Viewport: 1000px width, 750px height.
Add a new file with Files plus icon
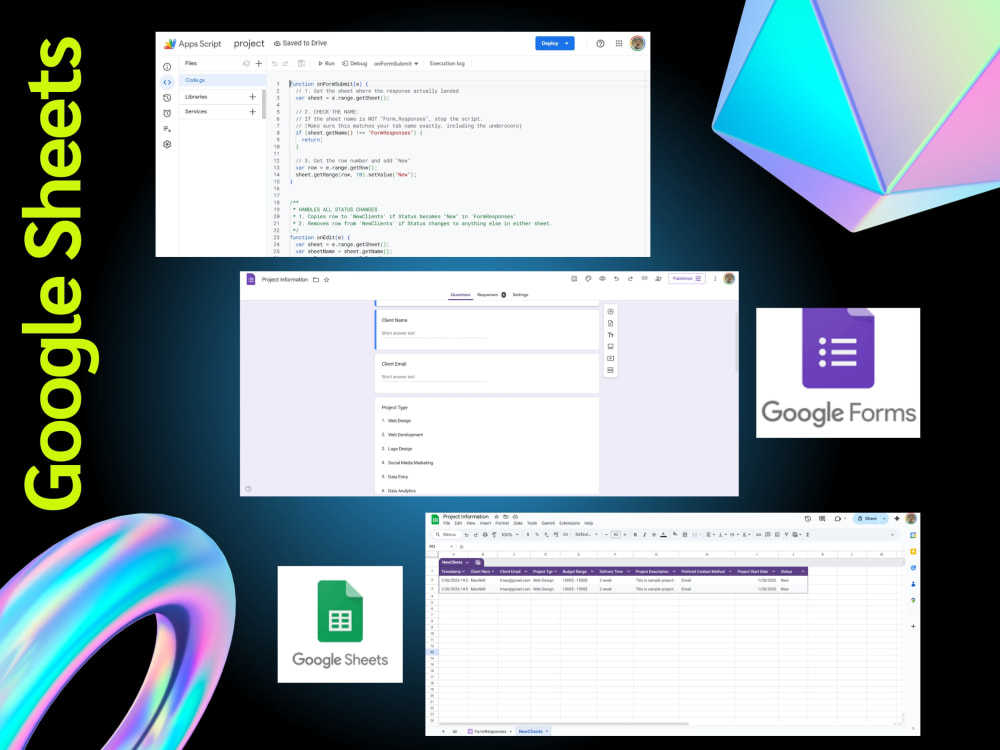click(259, 63)
